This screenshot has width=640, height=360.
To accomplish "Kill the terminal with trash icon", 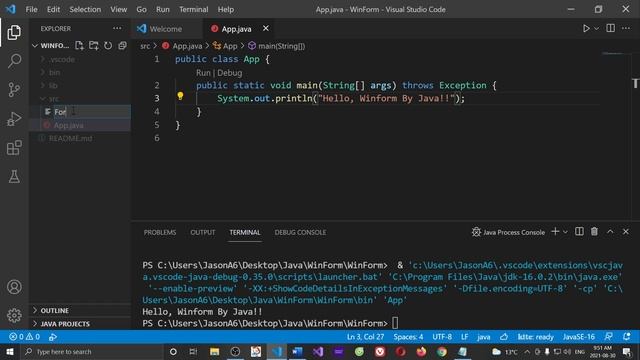I will (594, 231).
